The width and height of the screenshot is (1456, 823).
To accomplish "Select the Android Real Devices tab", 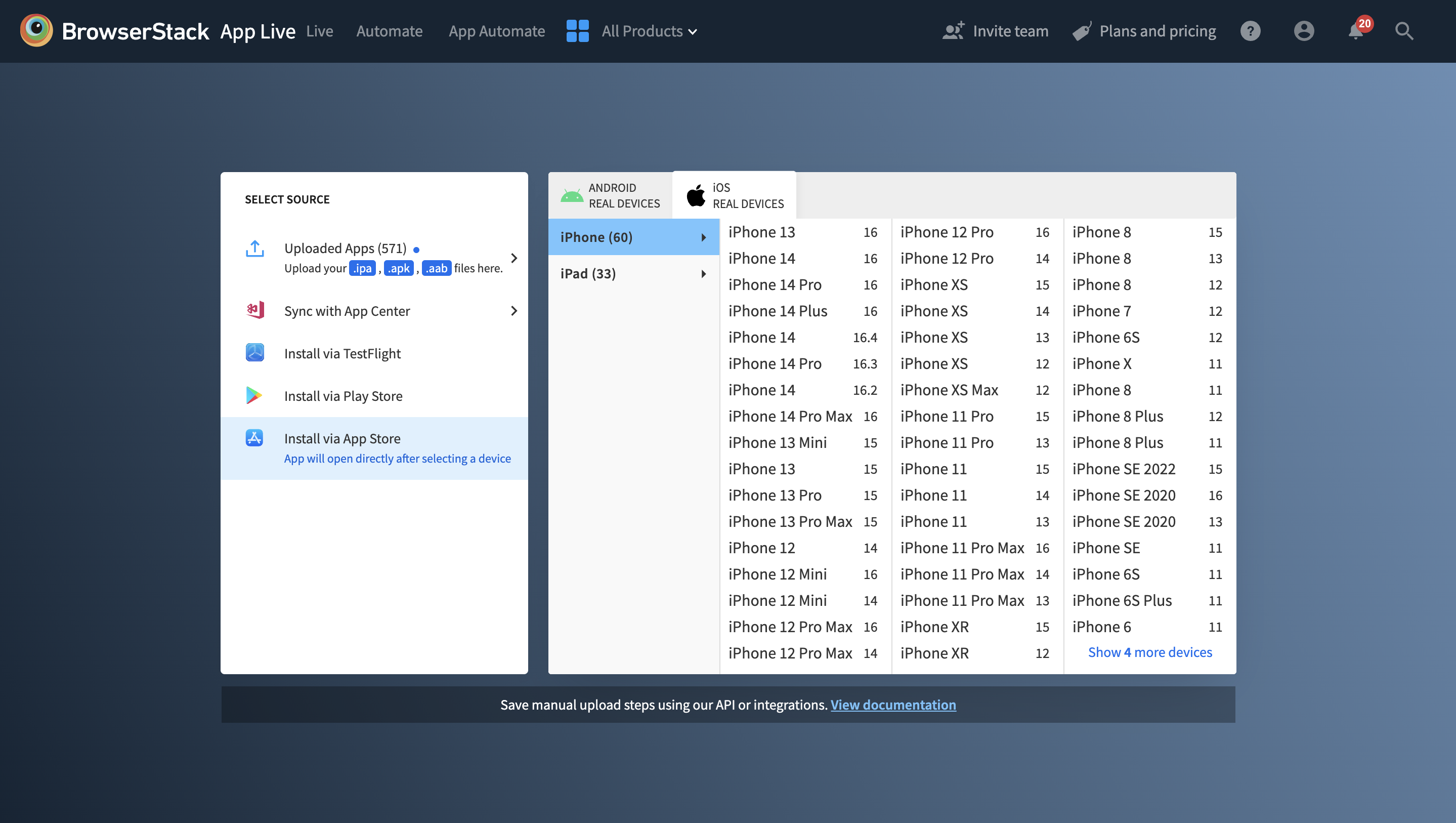I will [x=610, y=195].
